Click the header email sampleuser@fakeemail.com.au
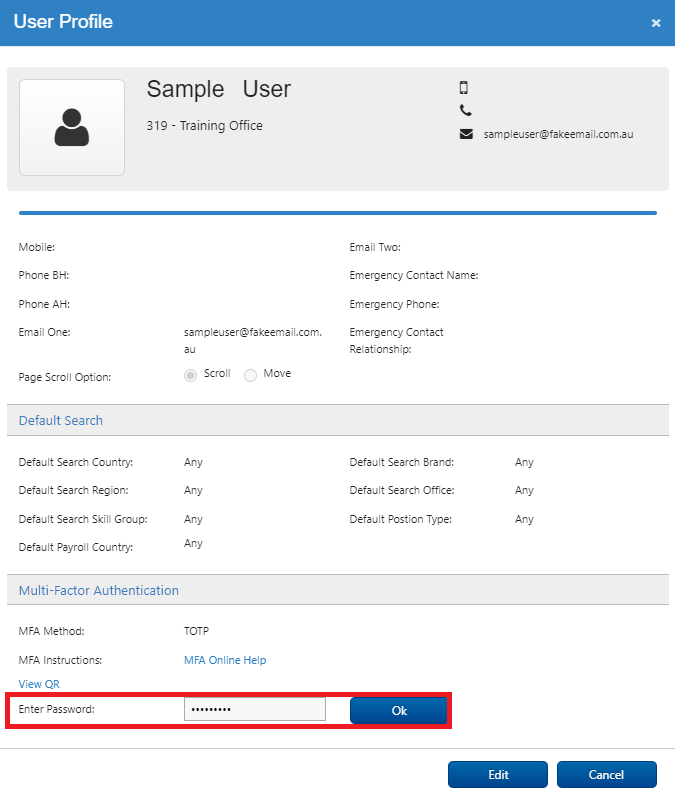Screen dimensions: 675x801 click(x=558, y=134)
